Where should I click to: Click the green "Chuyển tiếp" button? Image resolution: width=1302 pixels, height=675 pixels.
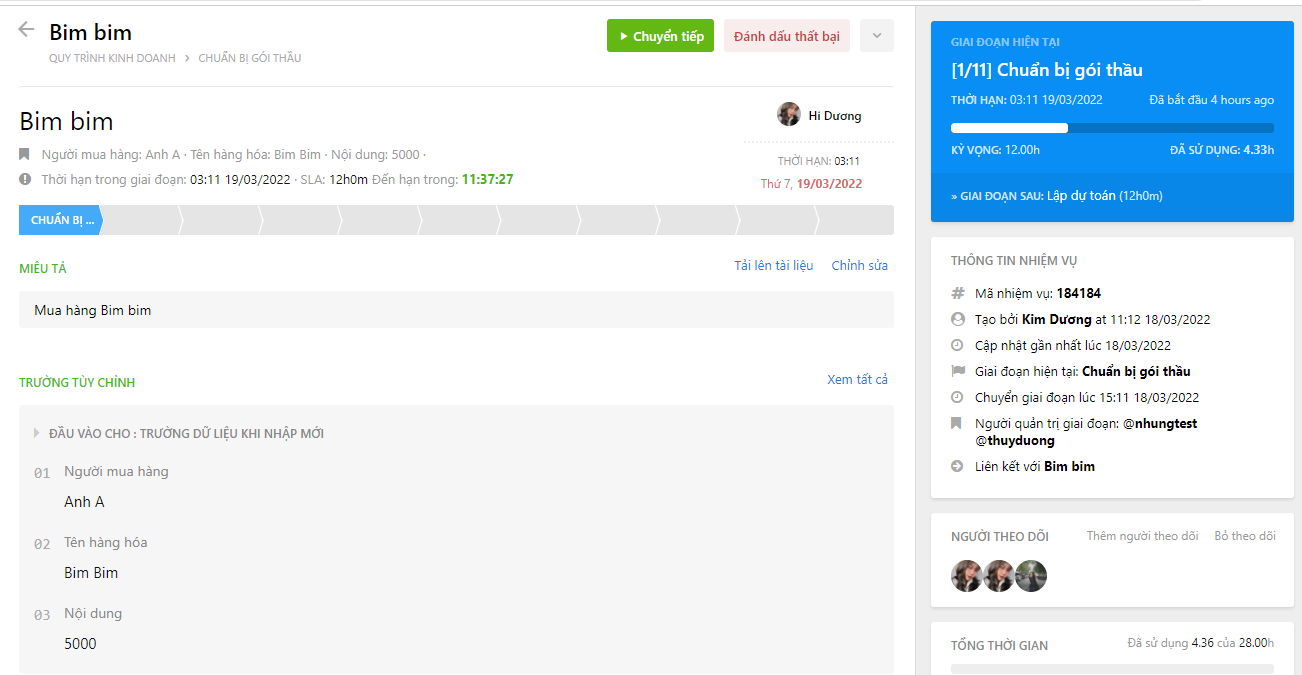pyautogui.click(x=660, y=35)
